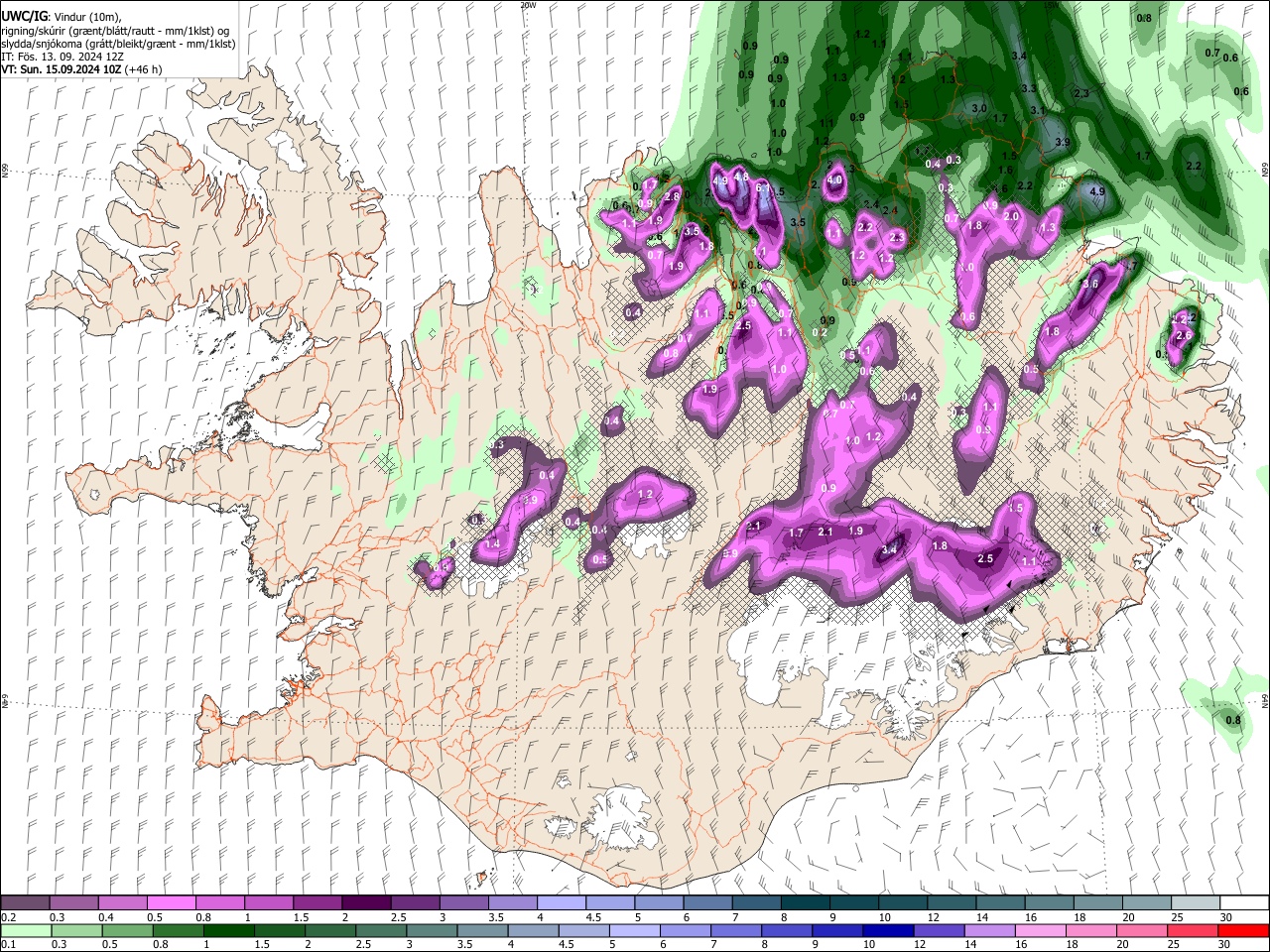Pick the white snow legend swatch at 30
1270x952 pixels.
pyautogui.click(x=1244, y=903)
